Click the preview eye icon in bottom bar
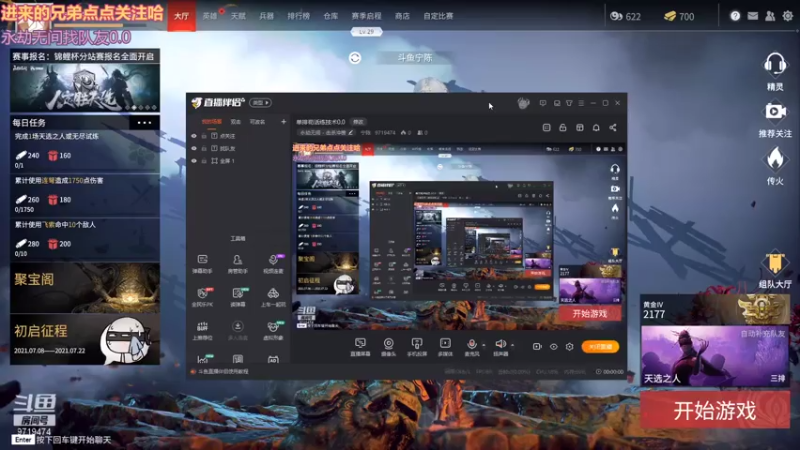Viewport: 800px width, 450px height. point(554,346)
